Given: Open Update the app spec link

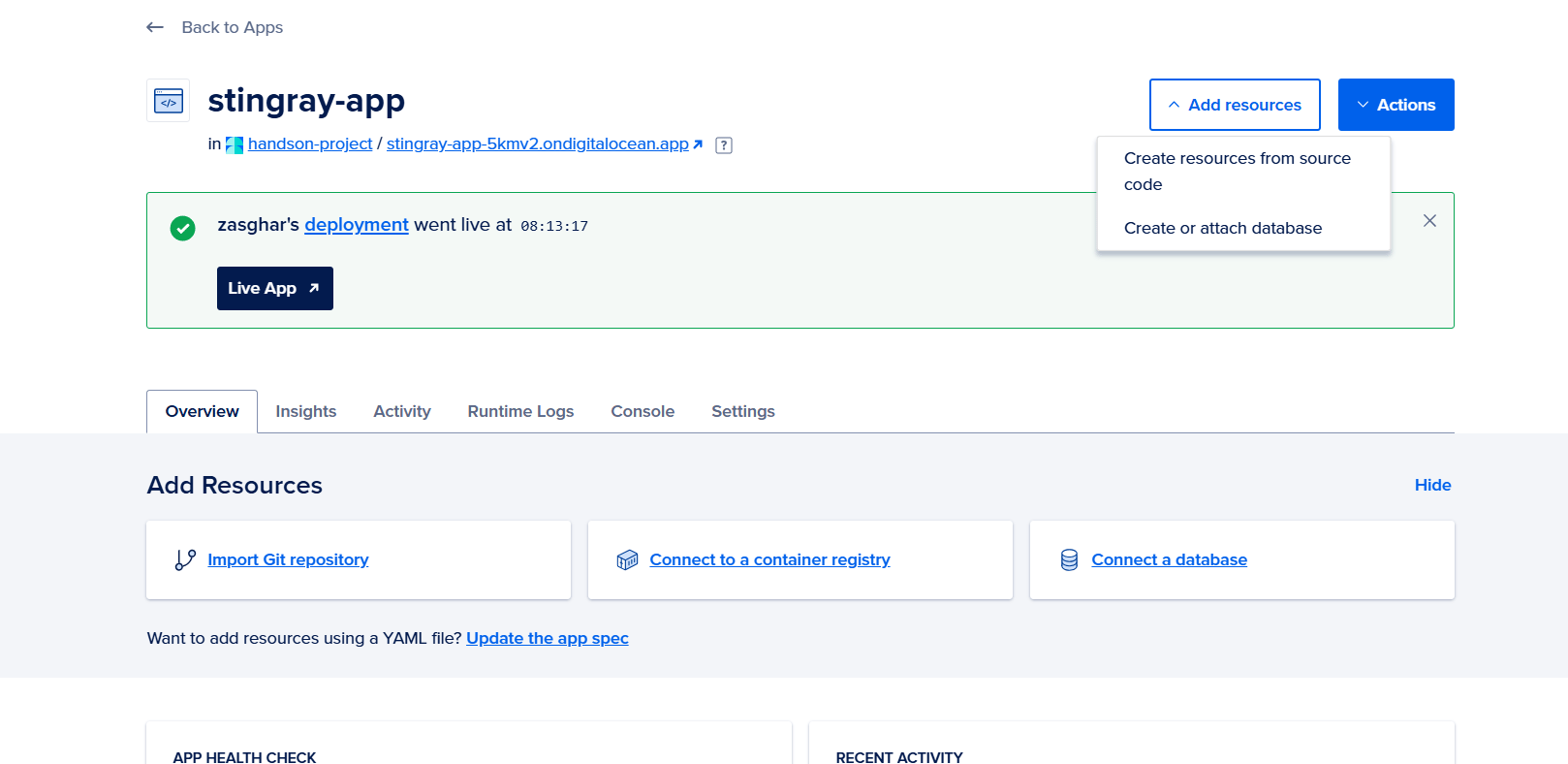Looking at the screenshot, I should click(x=548, y=638).
